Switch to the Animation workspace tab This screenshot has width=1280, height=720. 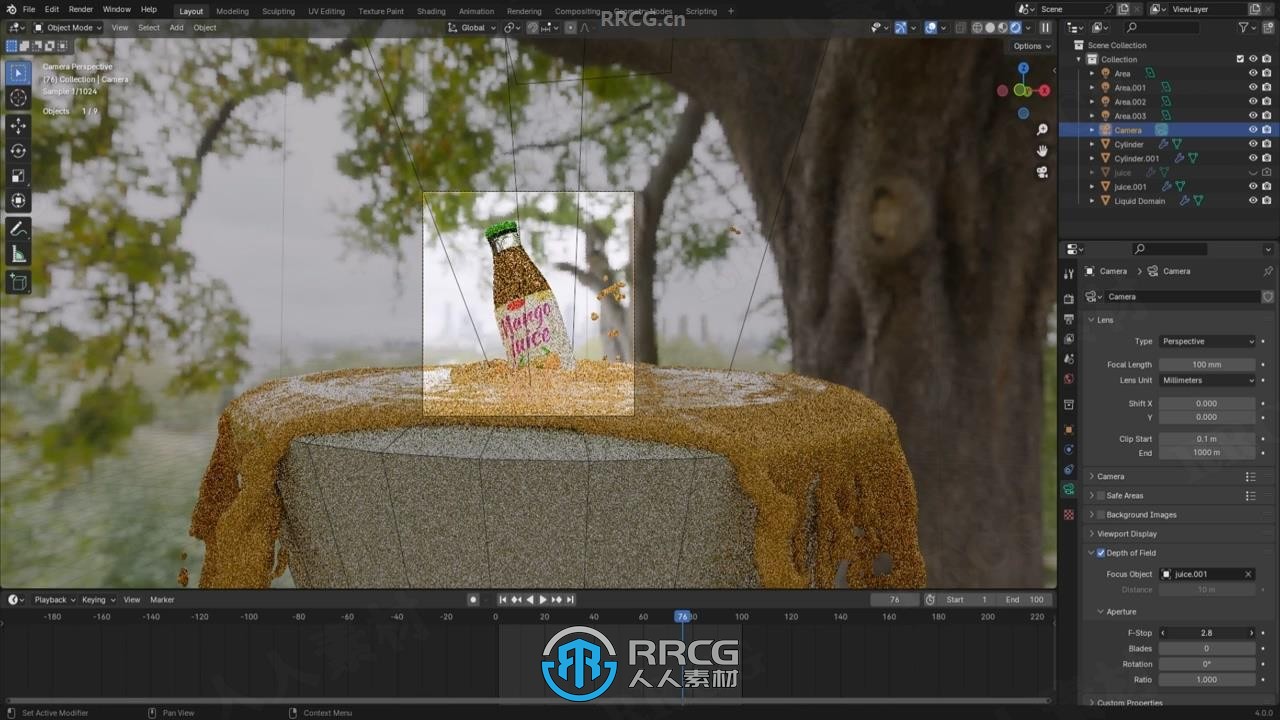coord(476,11)
